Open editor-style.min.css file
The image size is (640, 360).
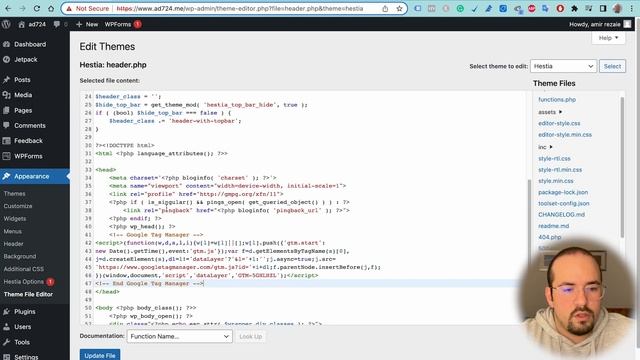click(x=565, y=135)
